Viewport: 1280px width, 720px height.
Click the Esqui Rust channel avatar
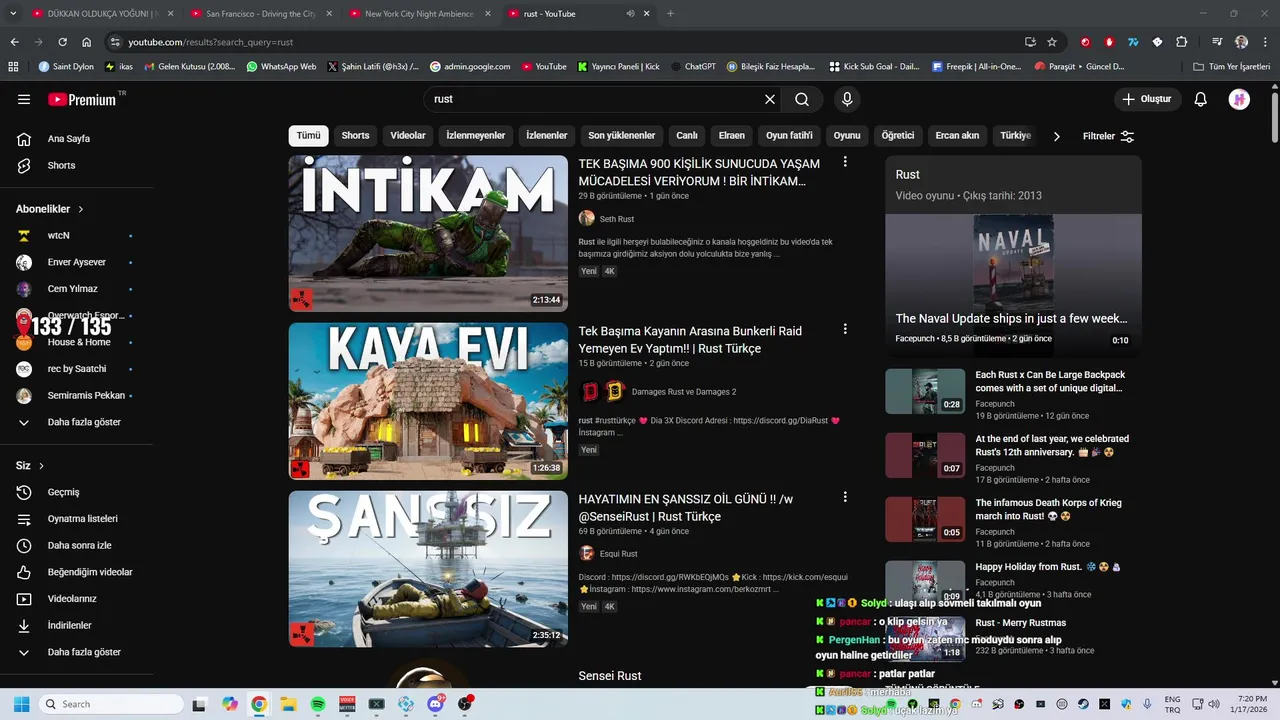587,553
